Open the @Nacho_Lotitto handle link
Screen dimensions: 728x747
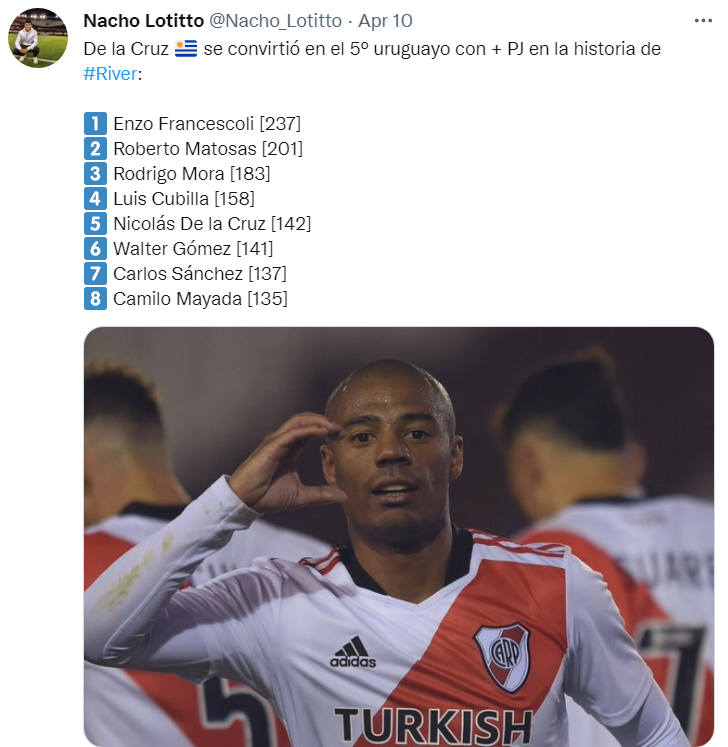[x=275, y=20]
